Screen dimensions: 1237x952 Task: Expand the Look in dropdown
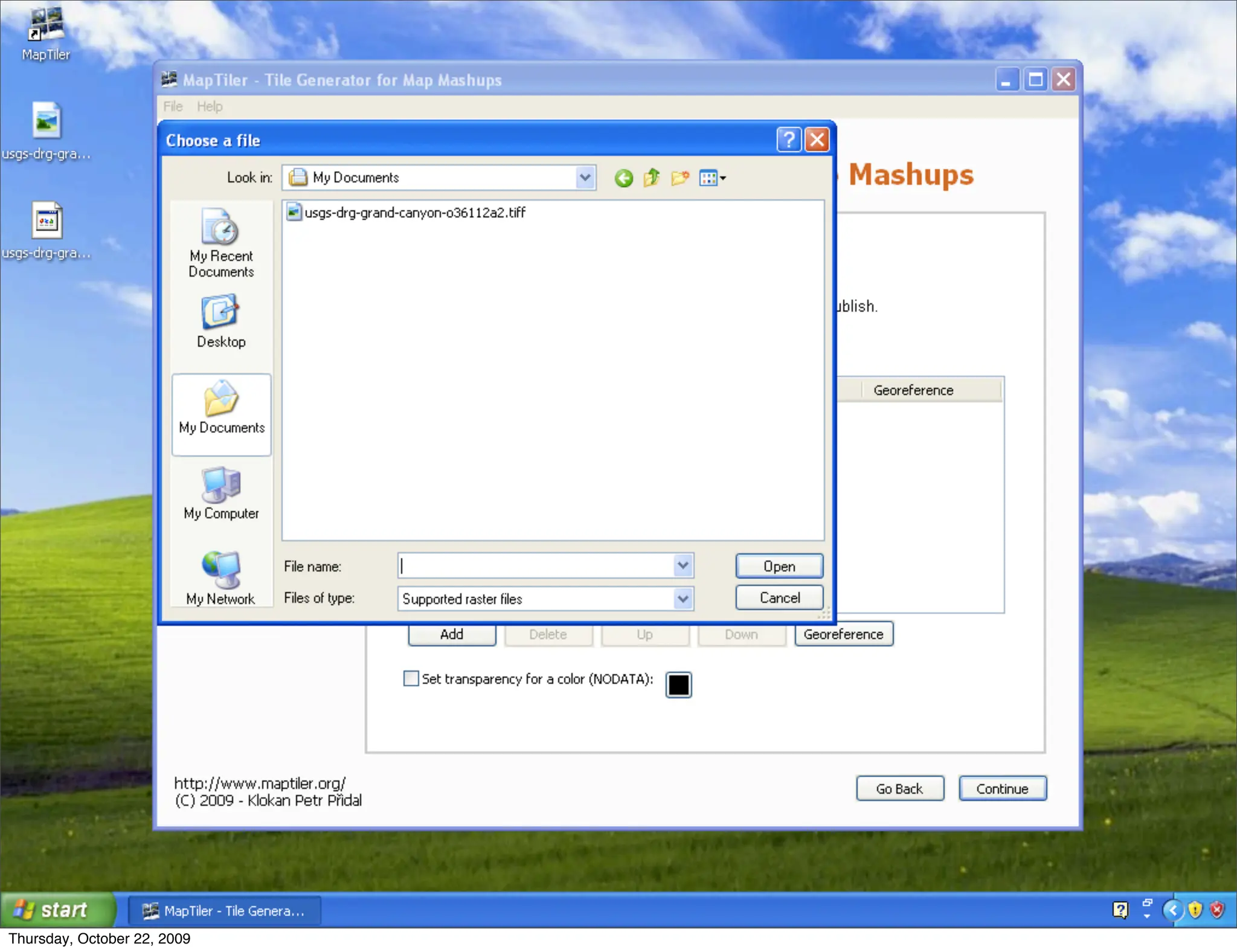pos(585,178)
